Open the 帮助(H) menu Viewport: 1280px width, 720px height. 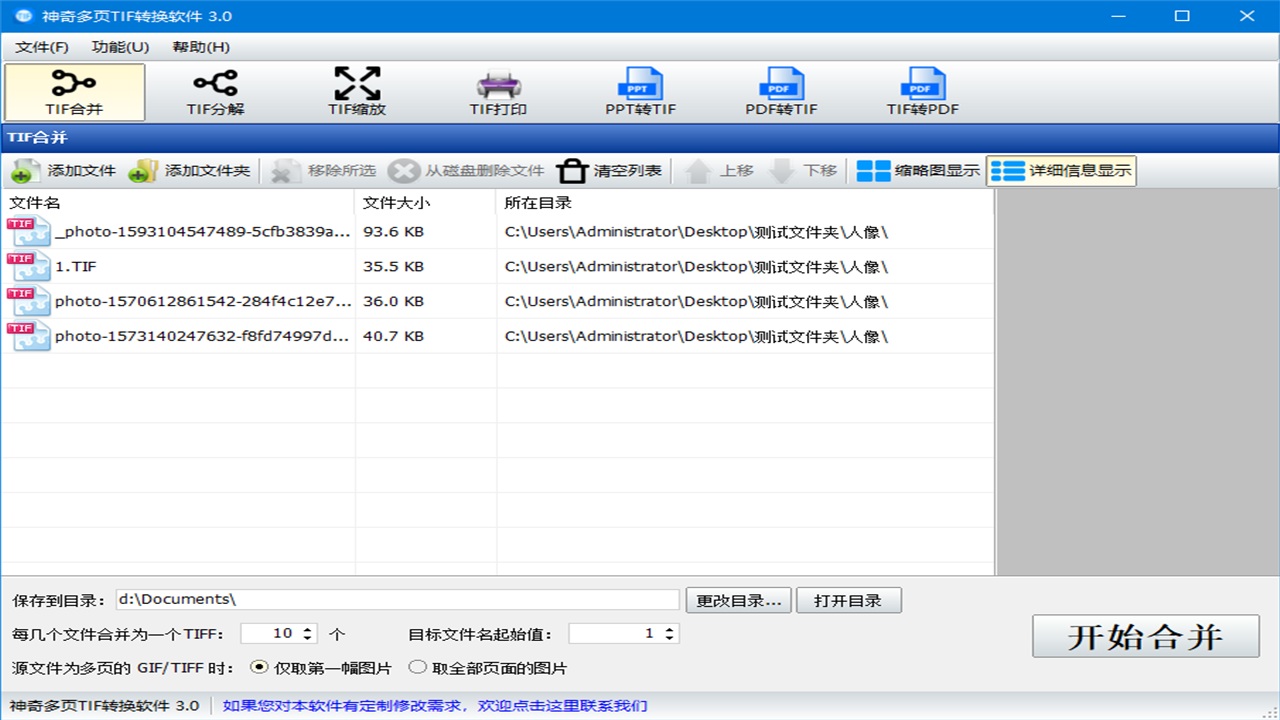202,46
